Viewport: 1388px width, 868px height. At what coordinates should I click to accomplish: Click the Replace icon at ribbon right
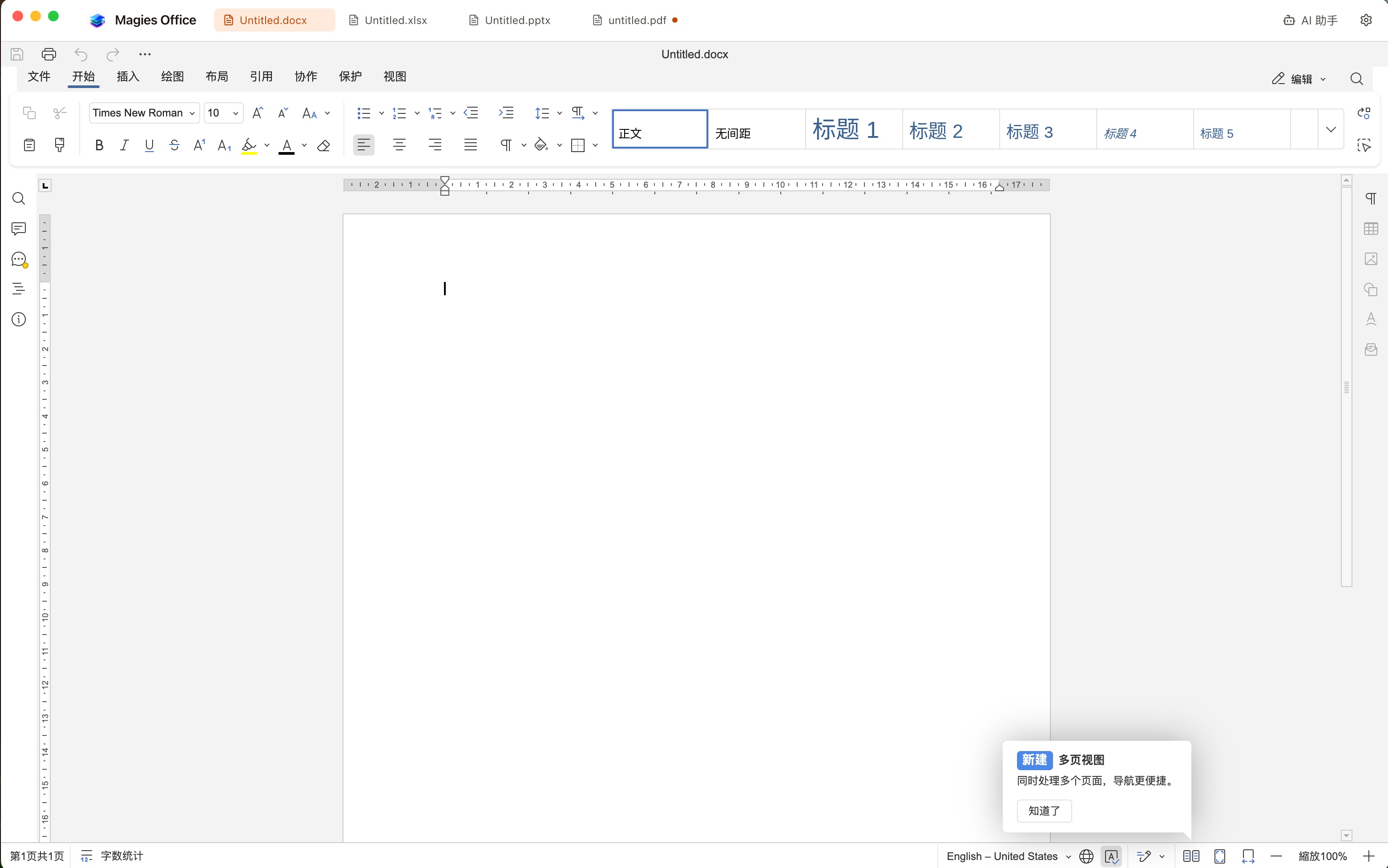click(x=1364, y=113)
